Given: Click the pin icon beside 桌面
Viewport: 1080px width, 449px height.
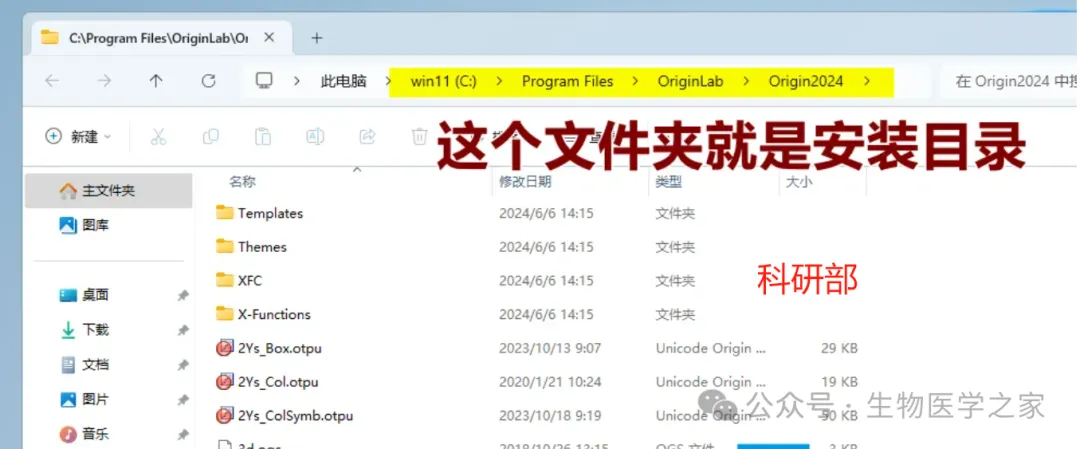Looking at the screenshot, I should pyautogui.click(x=183, y=295).
